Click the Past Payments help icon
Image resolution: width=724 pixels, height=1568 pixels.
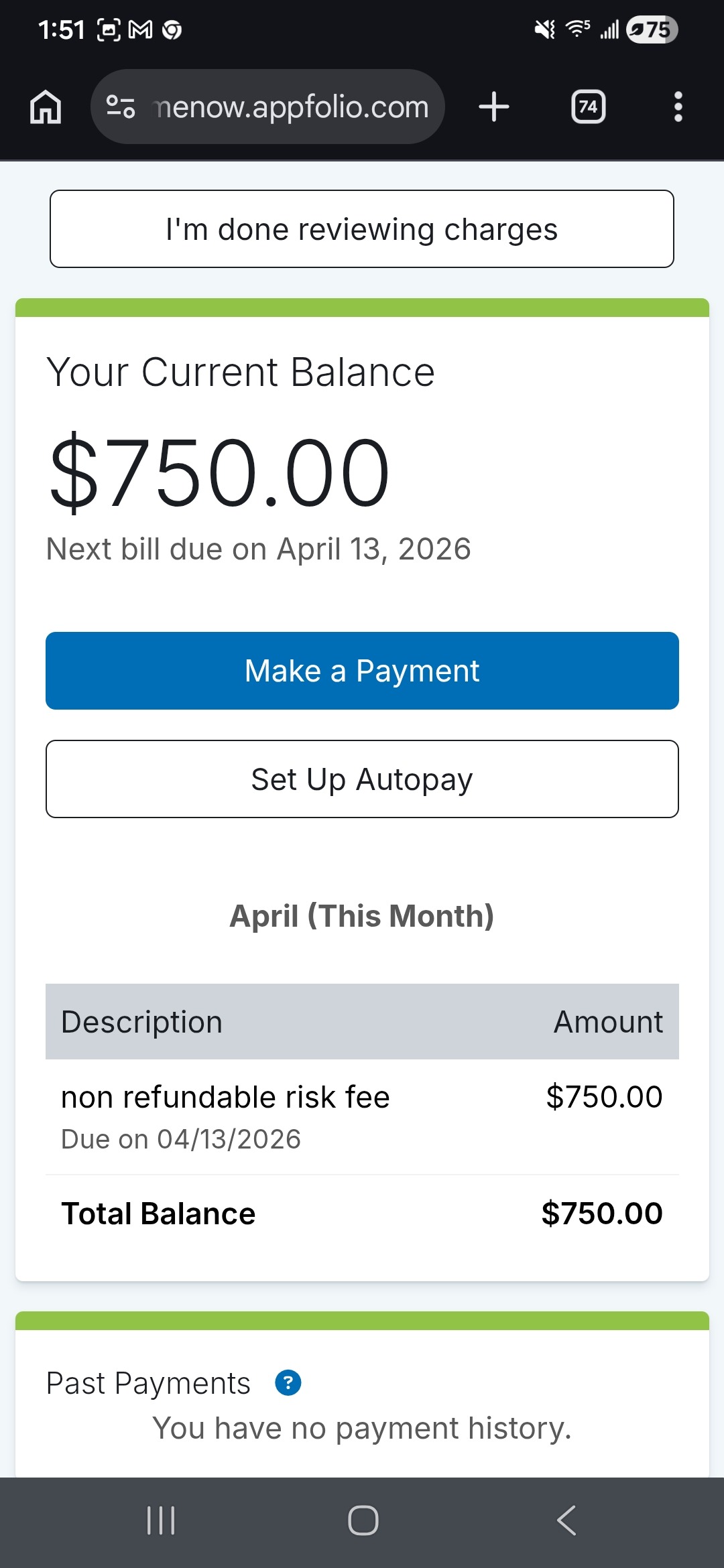[288, 1382]
